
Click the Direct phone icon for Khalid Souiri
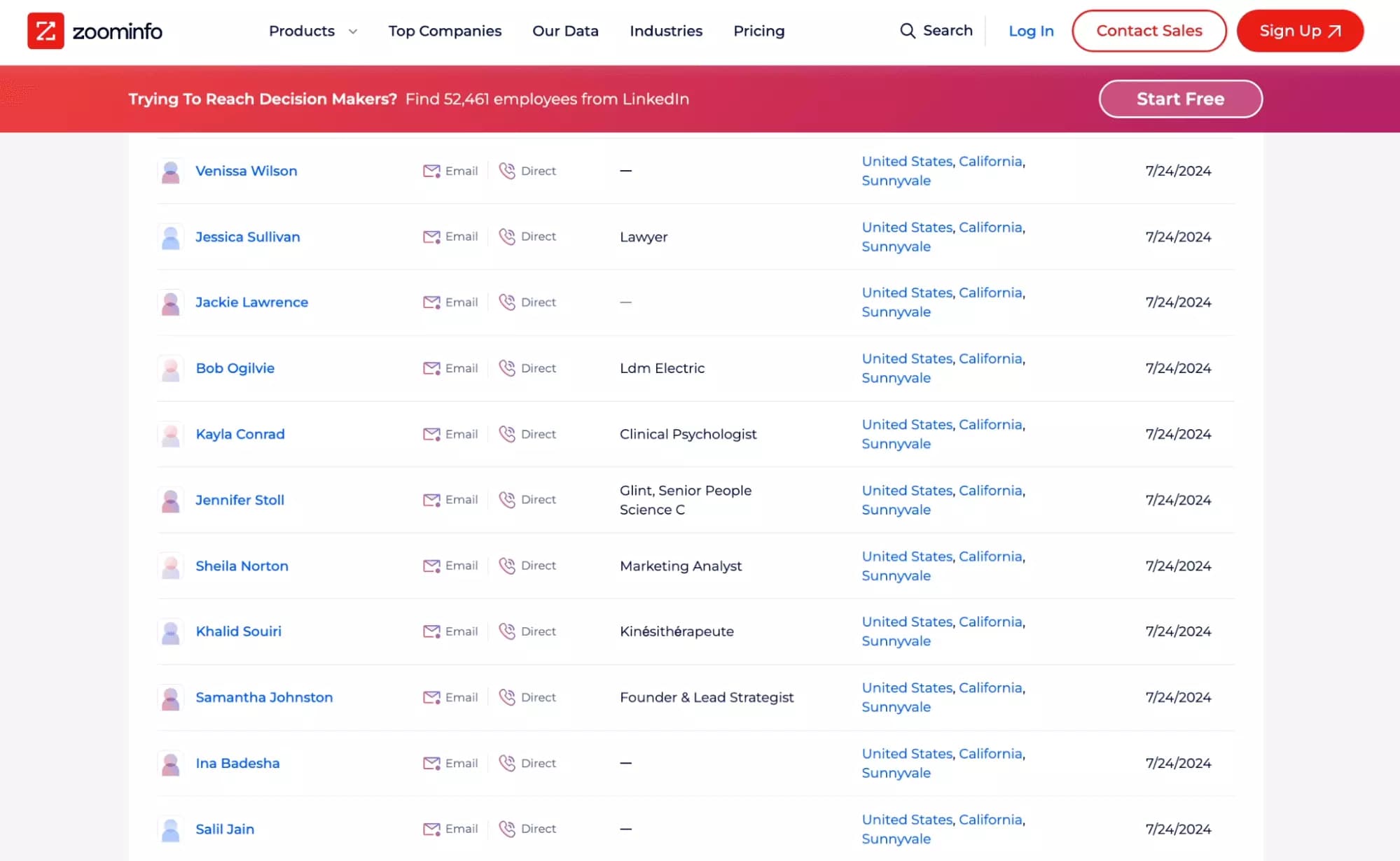(x=507, y=631)
